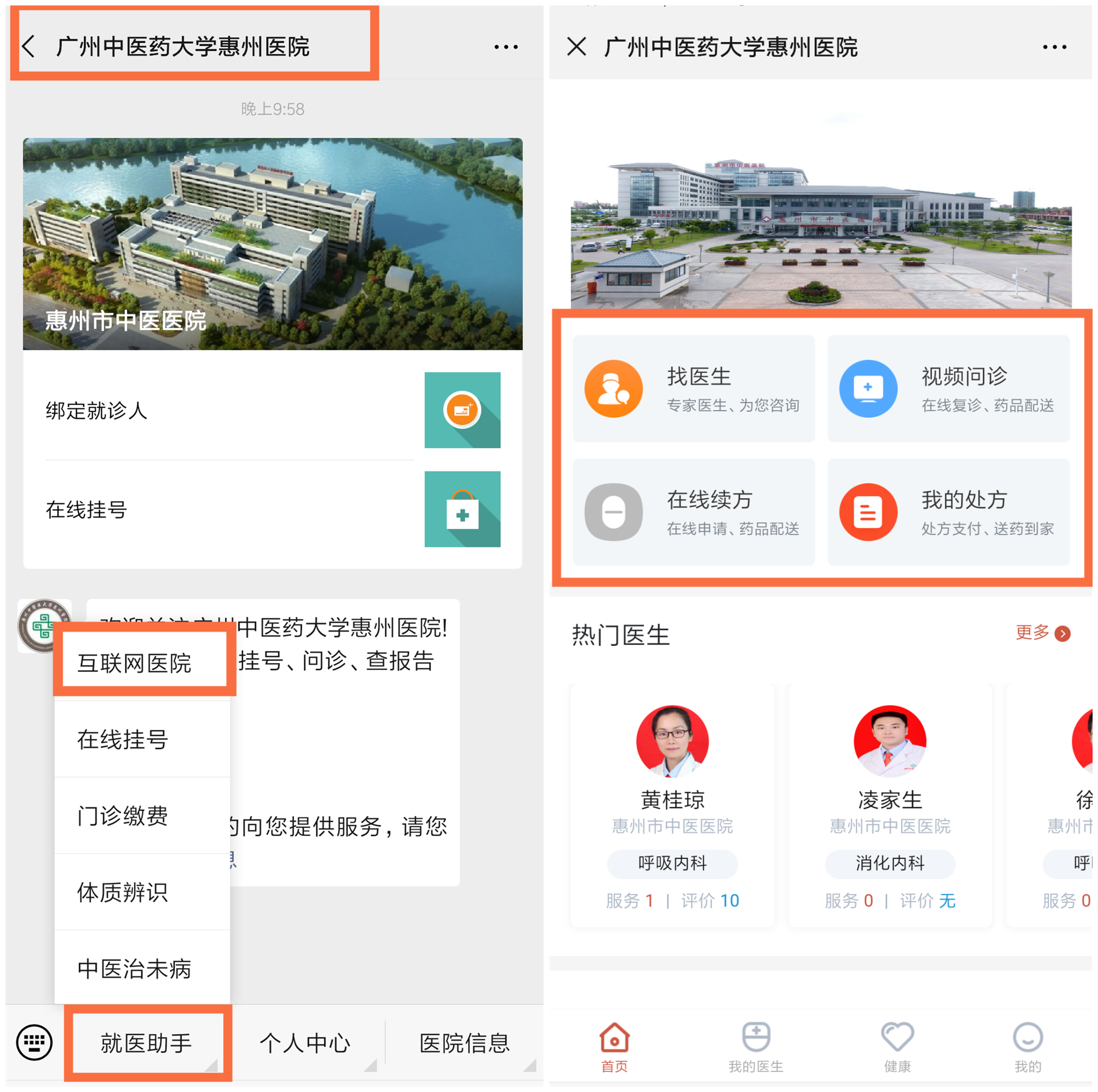Open the hospital avatar in the chat
1098x1092 pixels.
pos(44,625)
